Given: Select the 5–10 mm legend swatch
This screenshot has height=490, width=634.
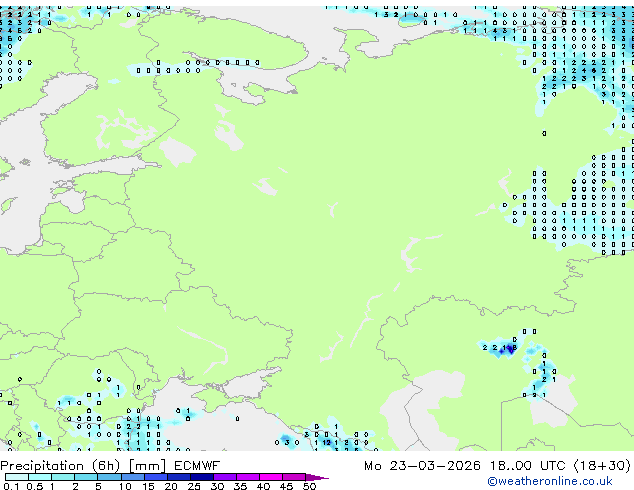Looking at the screenshot, I should click(109, 477).
